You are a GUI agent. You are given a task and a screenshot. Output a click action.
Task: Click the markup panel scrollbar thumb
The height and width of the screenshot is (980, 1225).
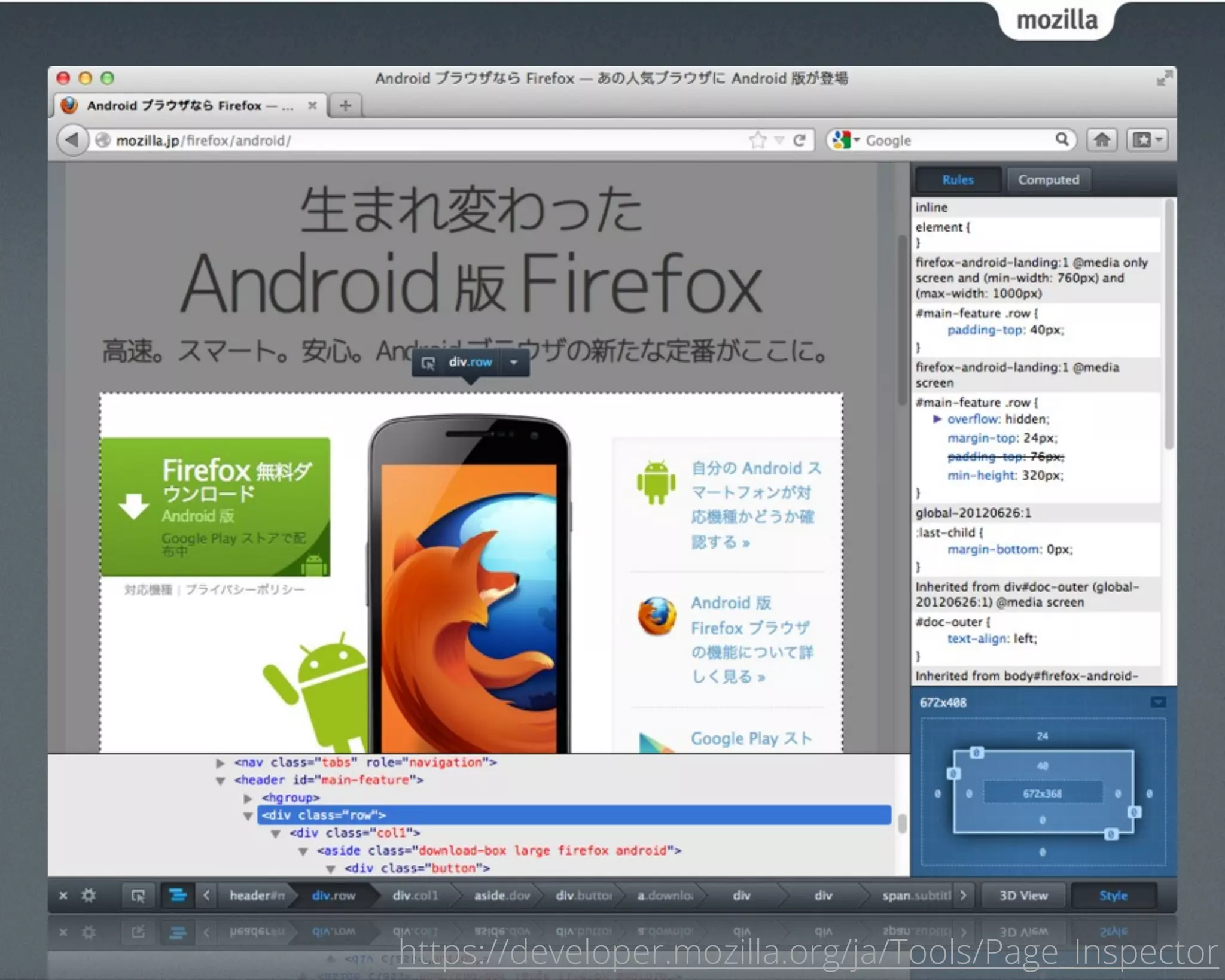(902, 824)
